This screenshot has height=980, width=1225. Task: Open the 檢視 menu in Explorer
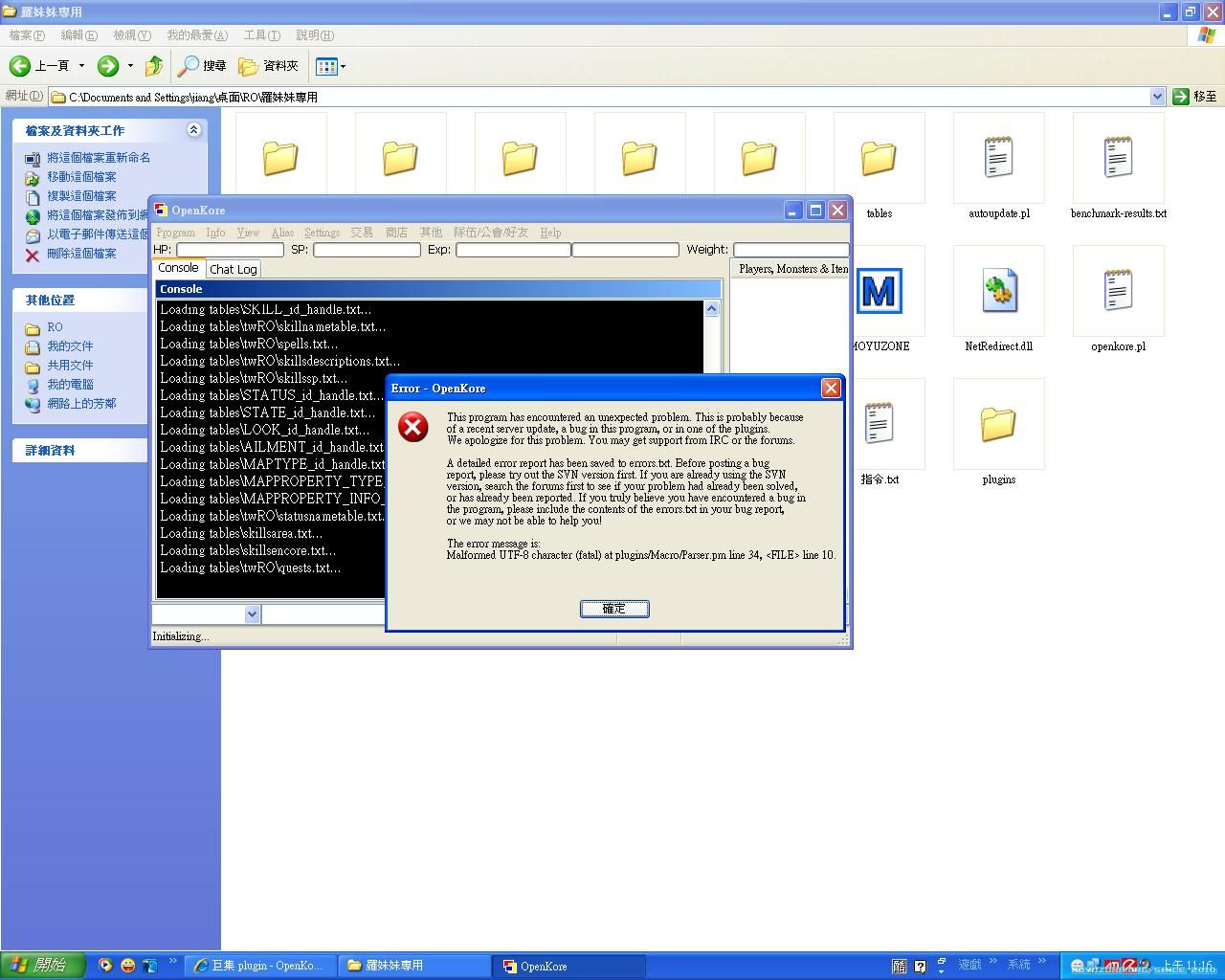[x=131, y=35]
